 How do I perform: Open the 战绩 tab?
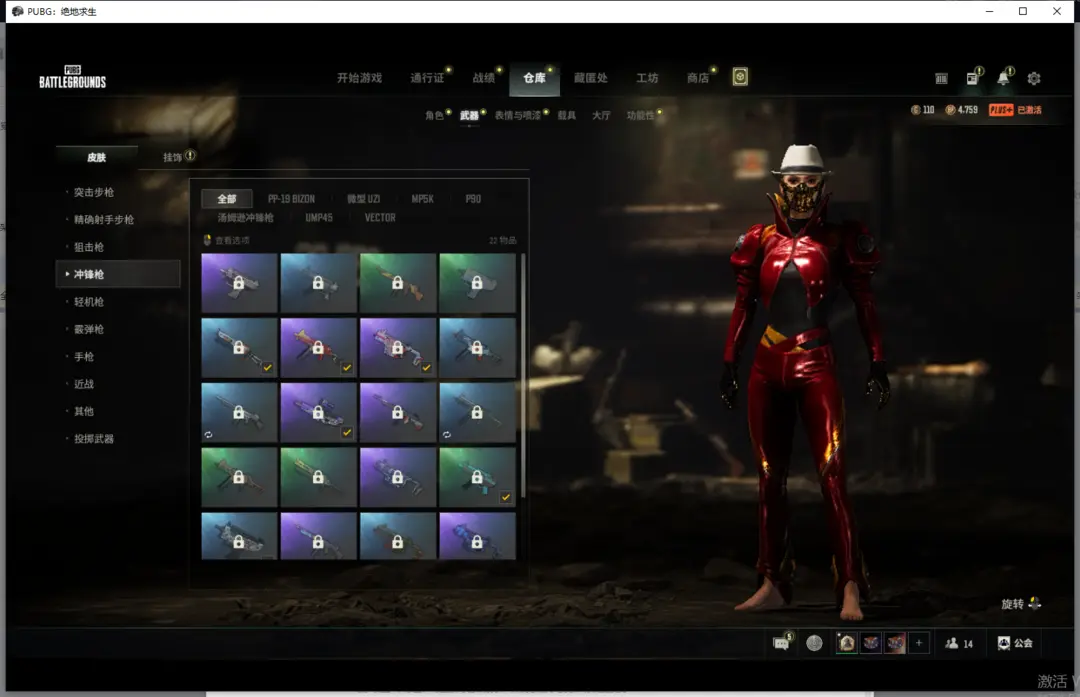click(484, 78)
